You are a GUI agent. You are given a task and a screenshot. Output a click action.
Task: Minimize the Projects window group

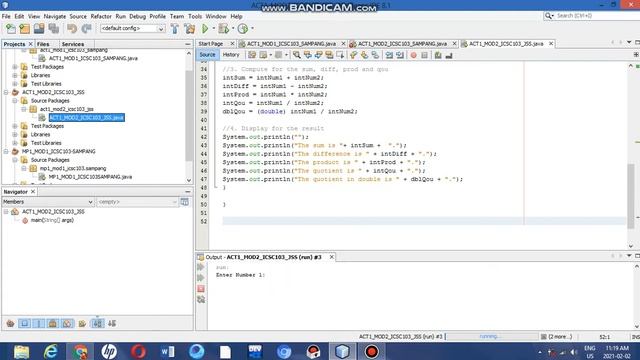(188, 44)
